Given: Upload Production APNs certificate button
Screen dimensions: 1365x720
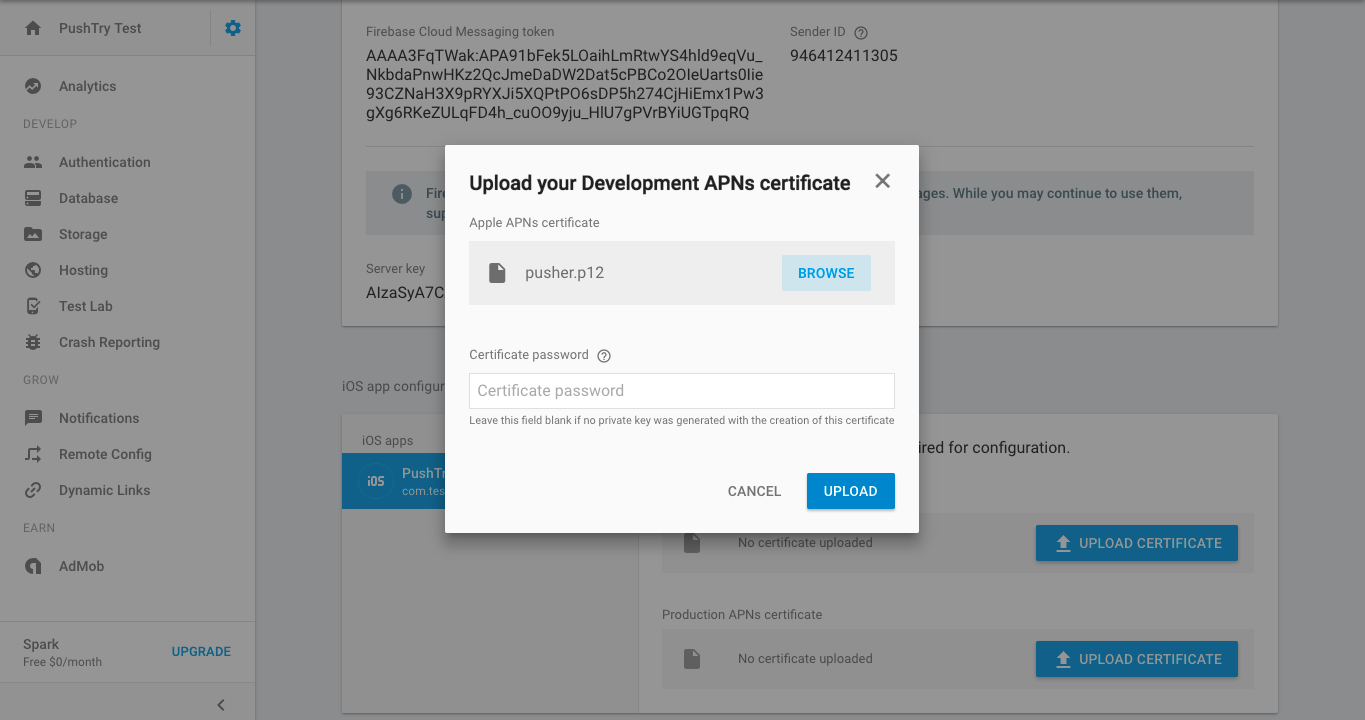Looking at the screenshot, I should coord(1137,659).
